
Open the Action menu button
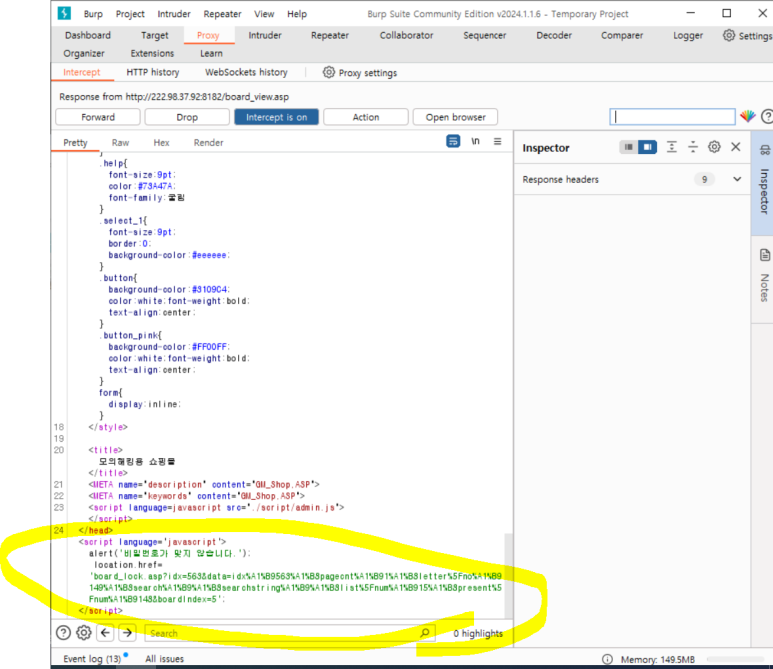click(x=366, y=117)
